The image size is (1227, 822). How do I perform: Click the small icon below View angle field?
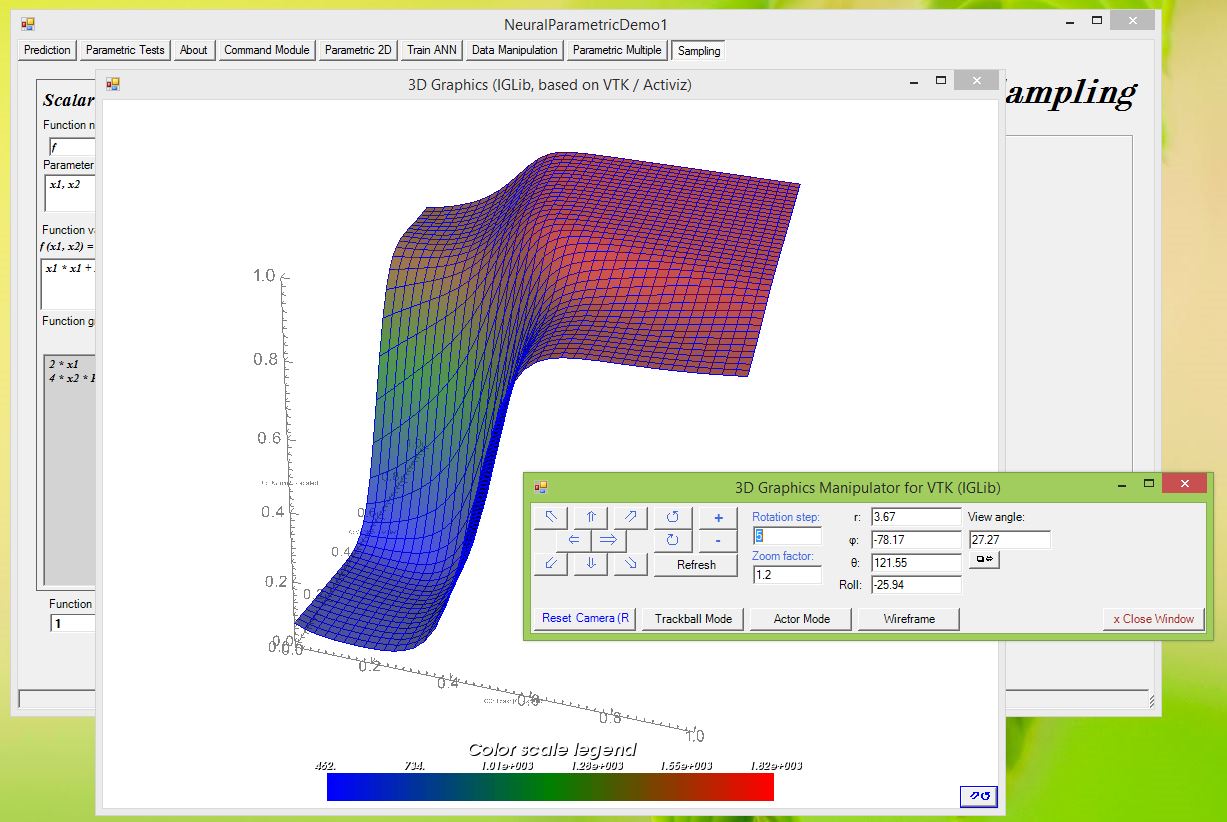pos(983,560)
